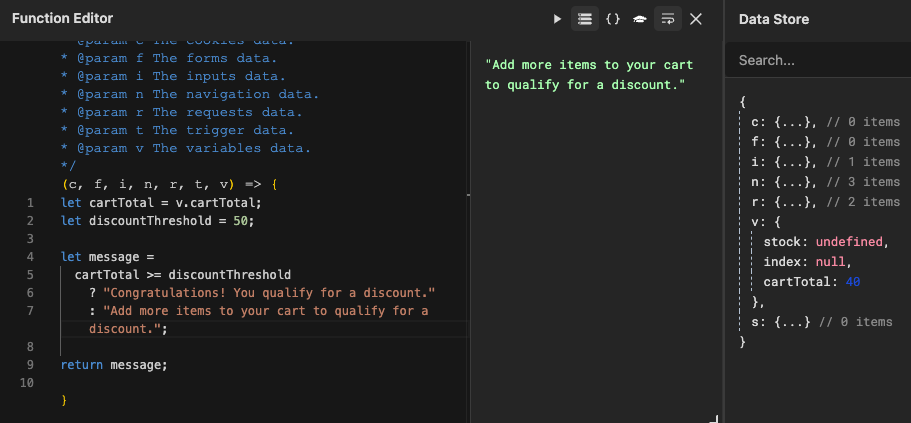
Task: Click the closing yellow brace of the function
Action: pos(64,401)
